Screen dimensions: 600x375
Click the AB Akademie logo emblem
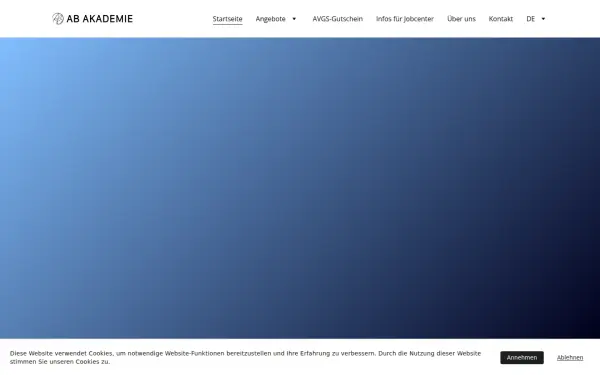58,18
